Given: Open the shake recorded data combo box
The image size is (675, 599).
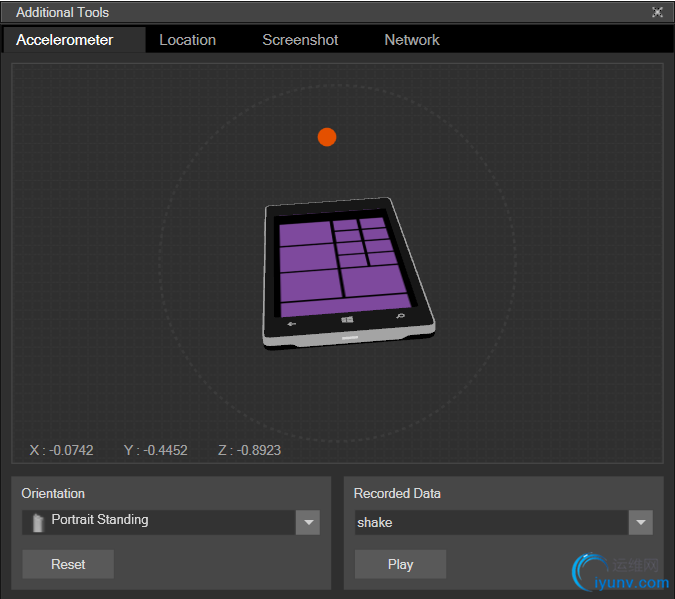Looking at the screenshot, I should tap(504, 522).
